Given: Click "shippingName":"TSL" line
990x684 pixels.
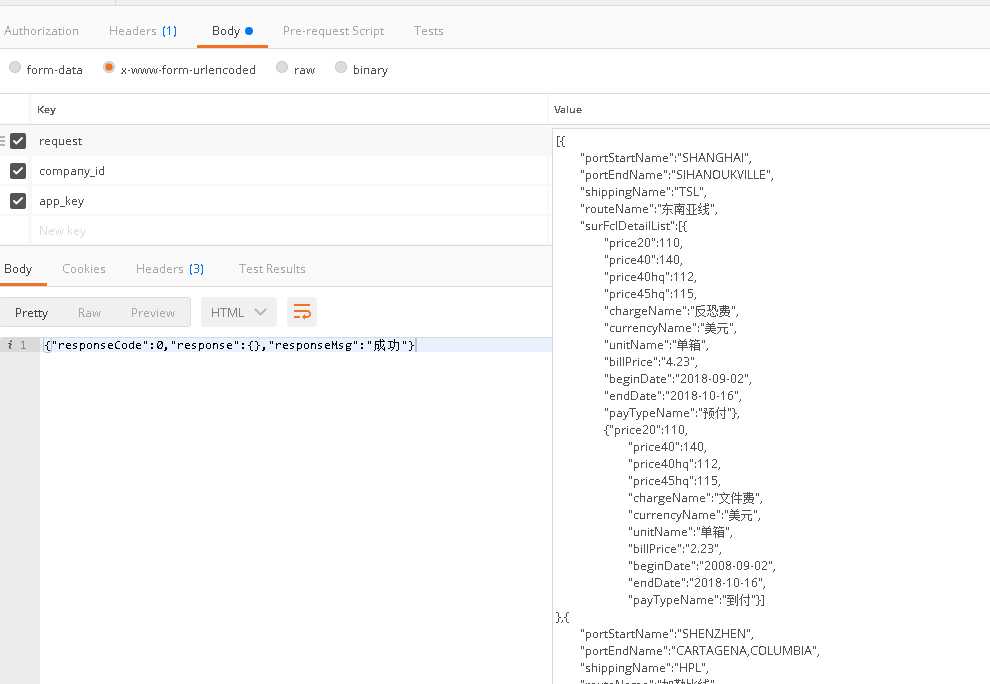Looking at the screenshot, I should [x=643, y=192].
